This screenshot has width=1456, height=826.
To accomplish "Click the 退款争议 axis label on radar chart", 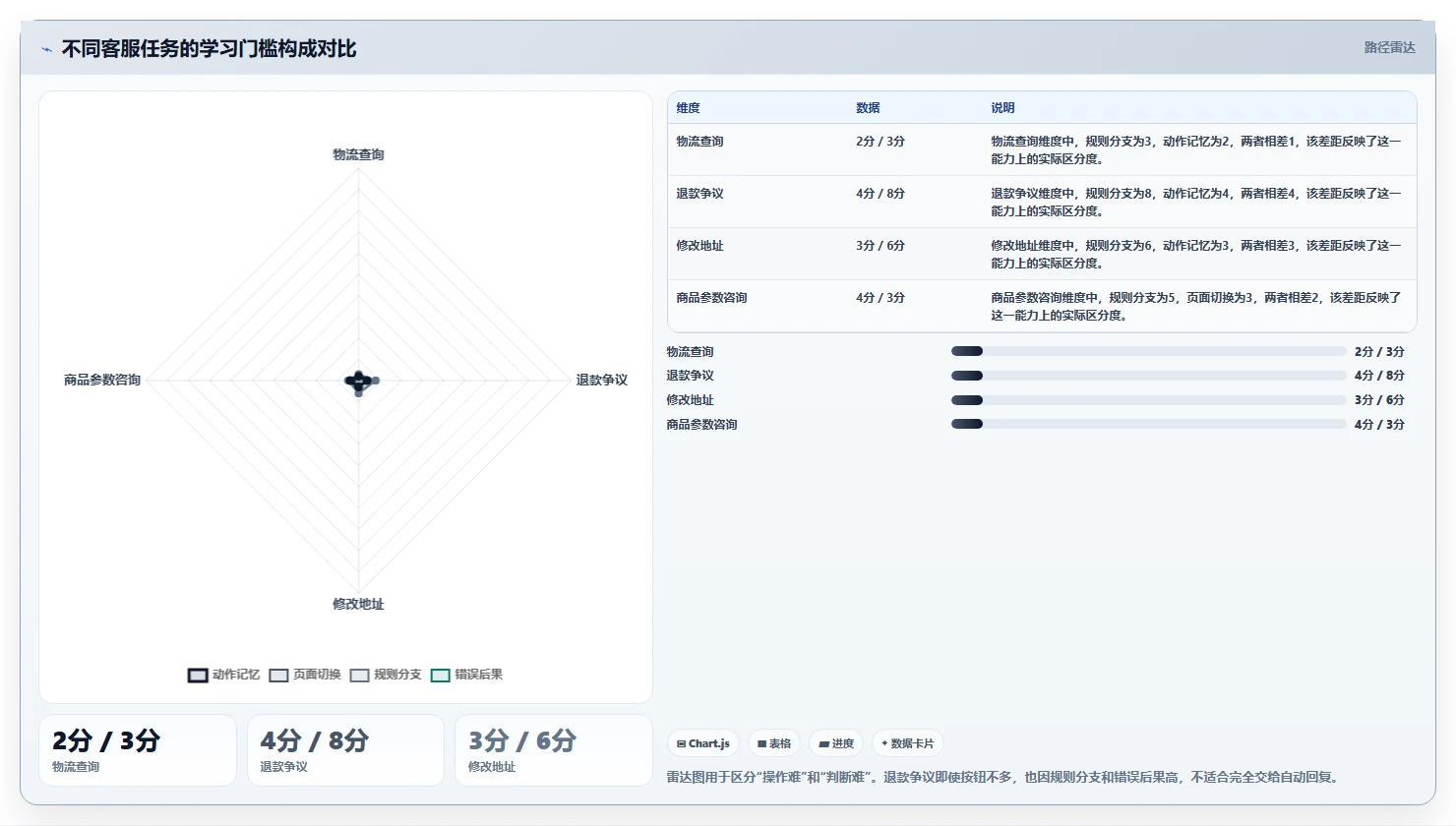I will point(601,380).
